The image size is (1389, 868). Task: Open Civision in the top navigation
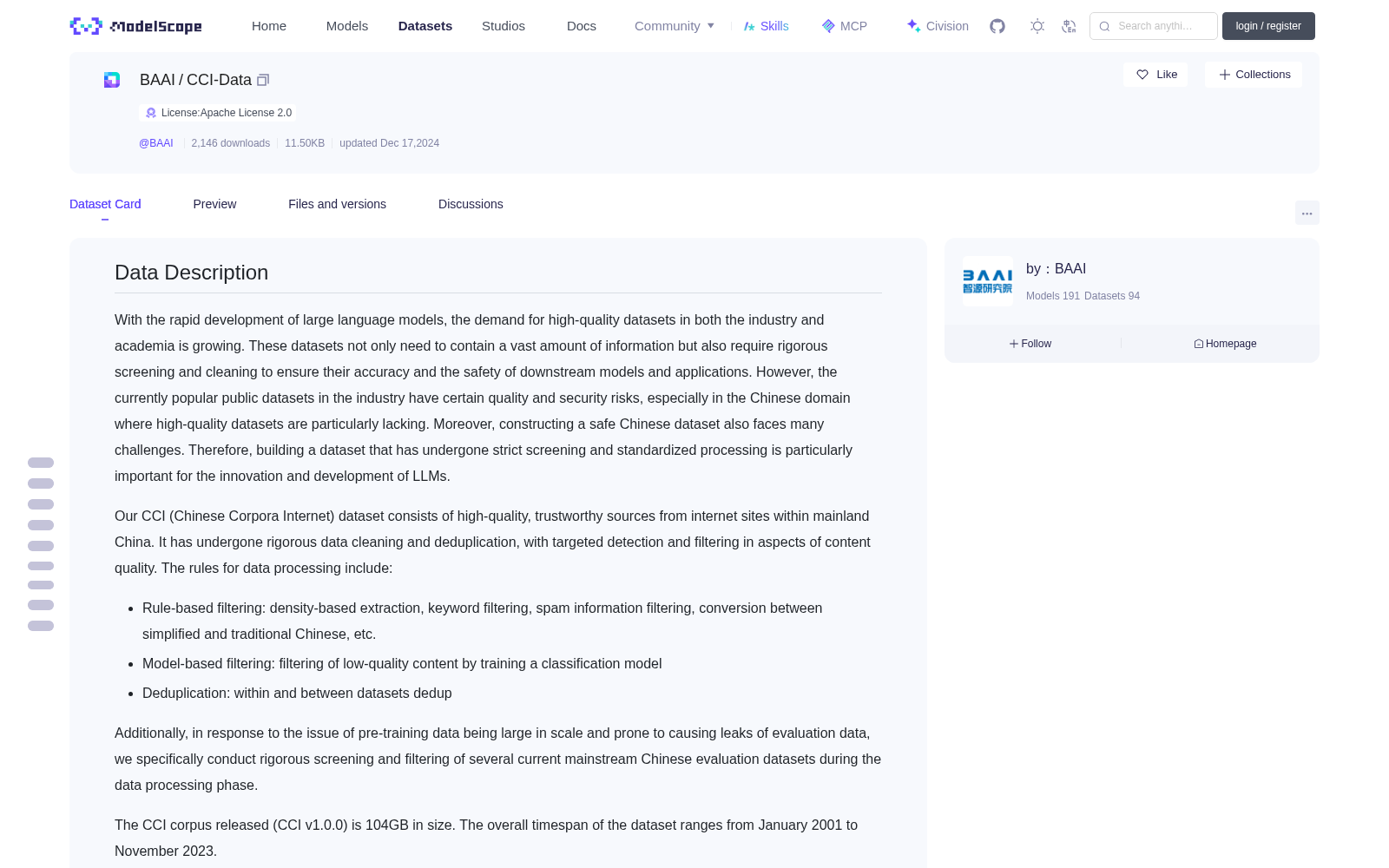pyautogui.click(x=938, y=26)
